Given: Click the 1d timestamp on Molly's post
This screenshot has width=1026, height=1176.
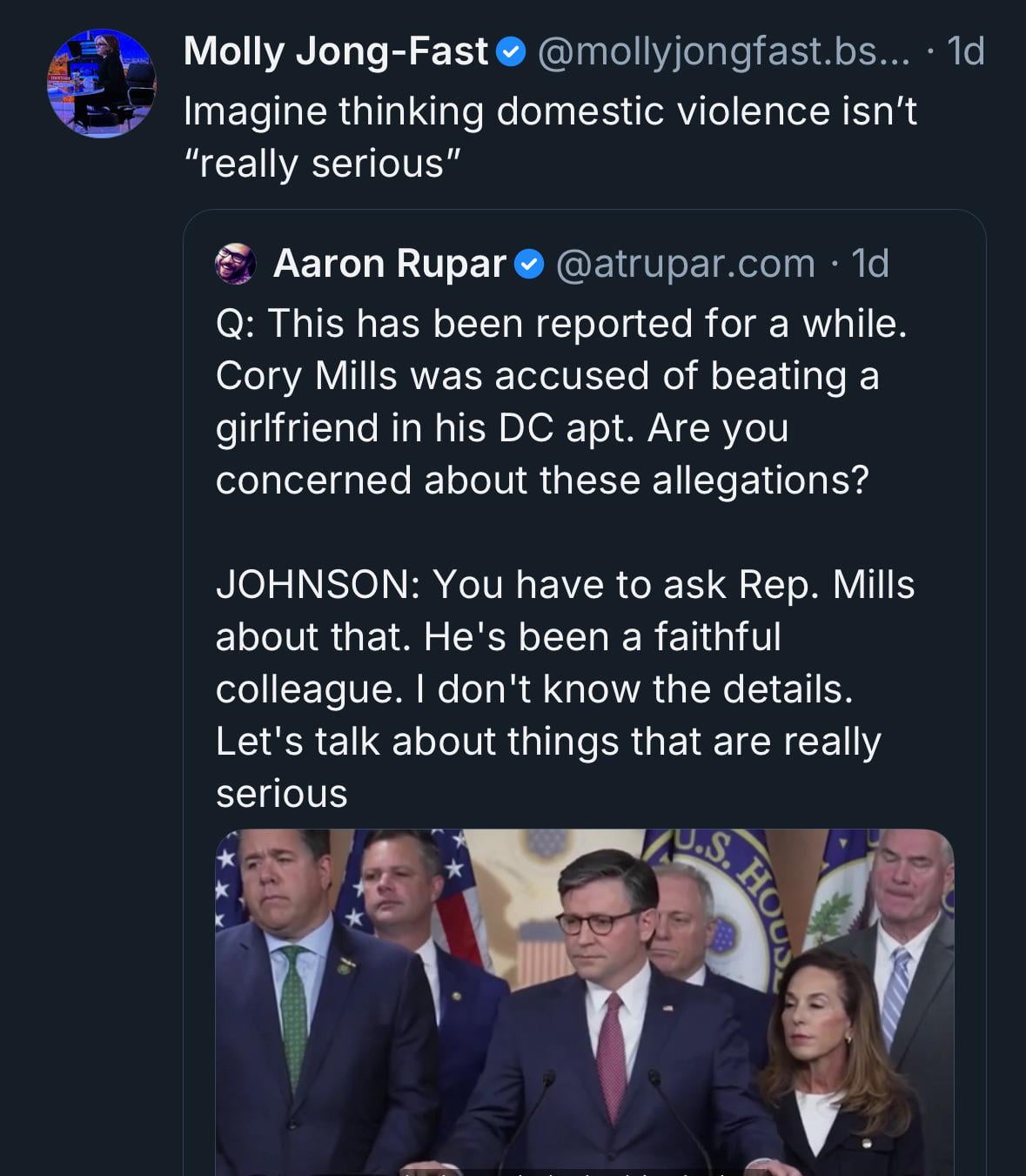Looking at the screenshot, I should (965, 51).
